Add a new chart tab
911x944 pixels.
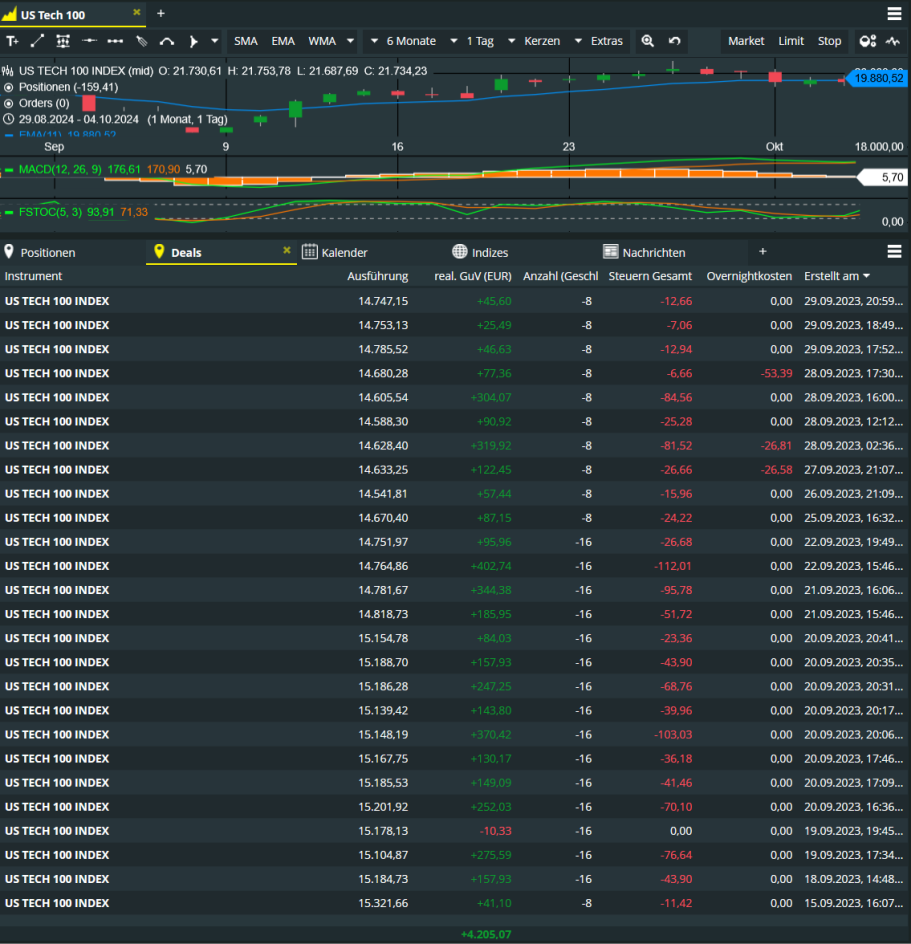161,13
